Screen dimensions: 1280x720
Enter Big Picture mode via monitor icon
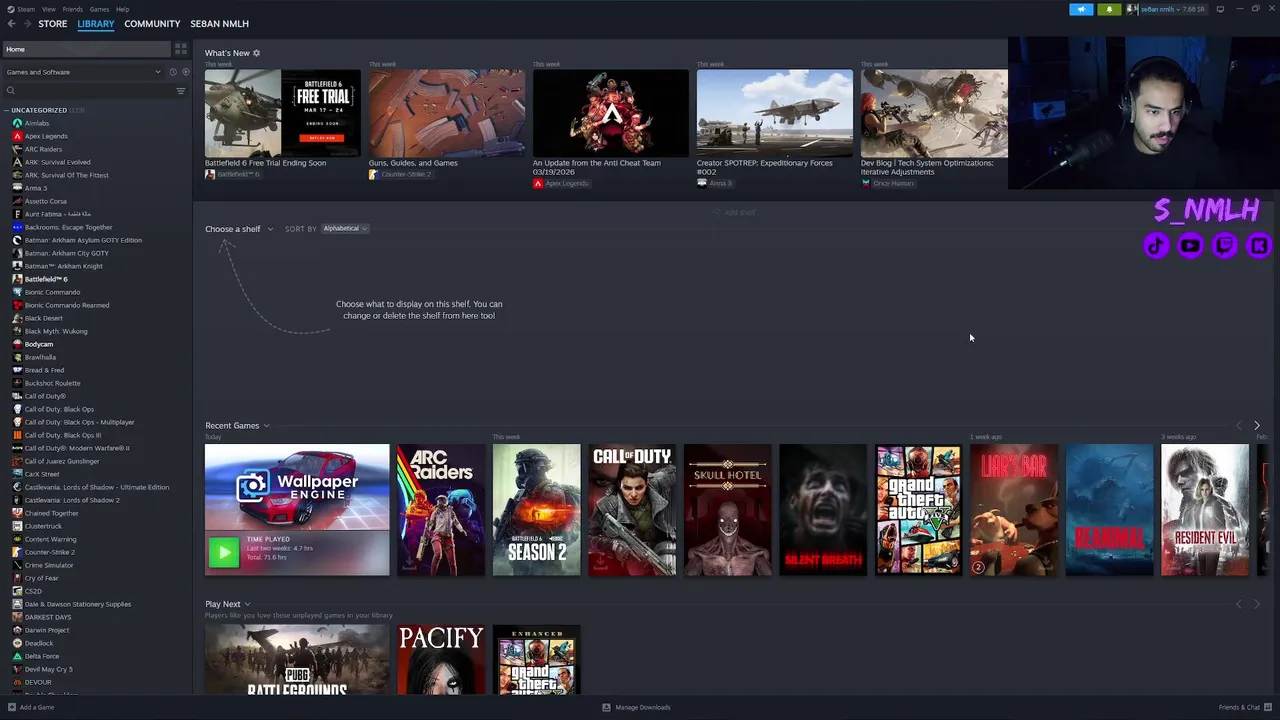[x=1220, y=9]
